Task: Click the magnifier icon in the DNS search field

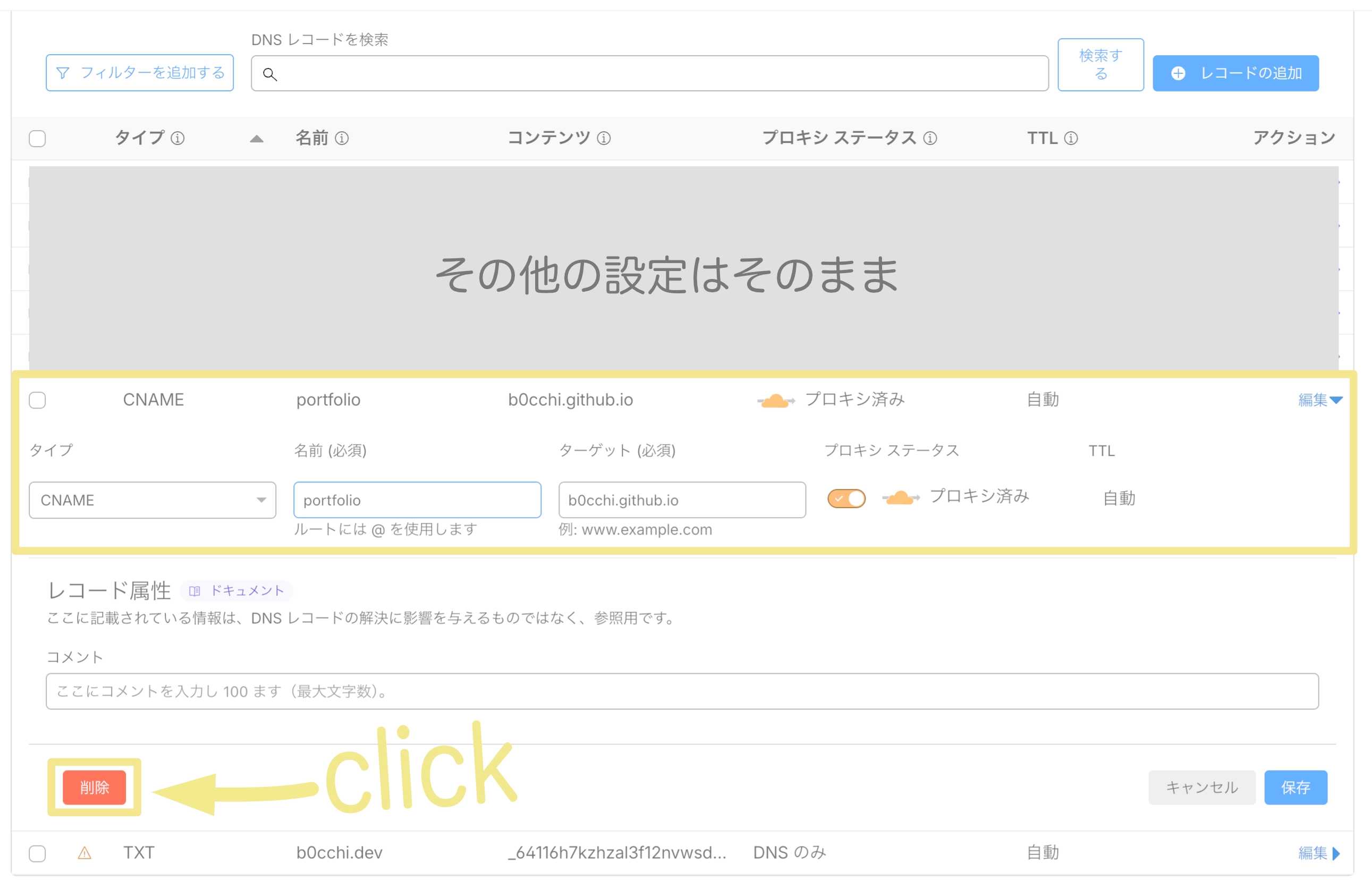Action: coord(270,75)
